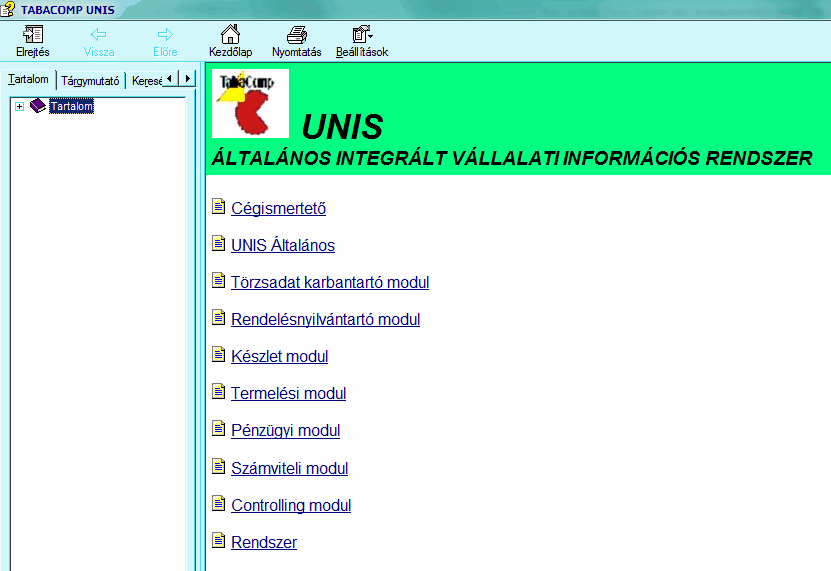The image size is (831, 571).
Task: Click the UNIS heading text
Action: click(x=342, y=127)
